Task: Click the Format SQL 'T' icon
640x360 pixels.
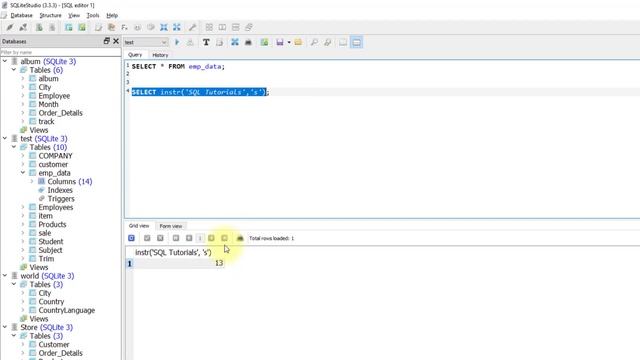Action: 206,42
